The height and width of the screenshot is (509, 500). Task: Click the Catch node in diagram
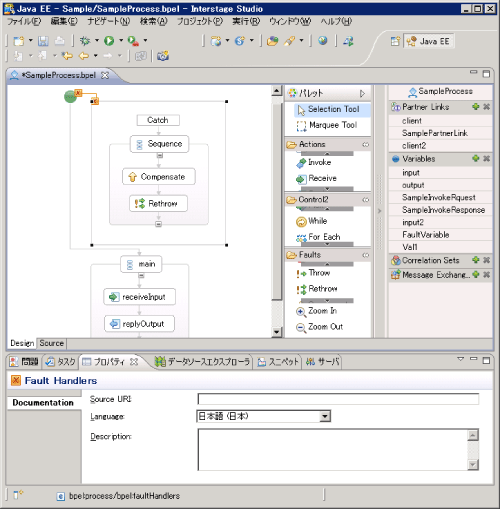tap(158, 120)
